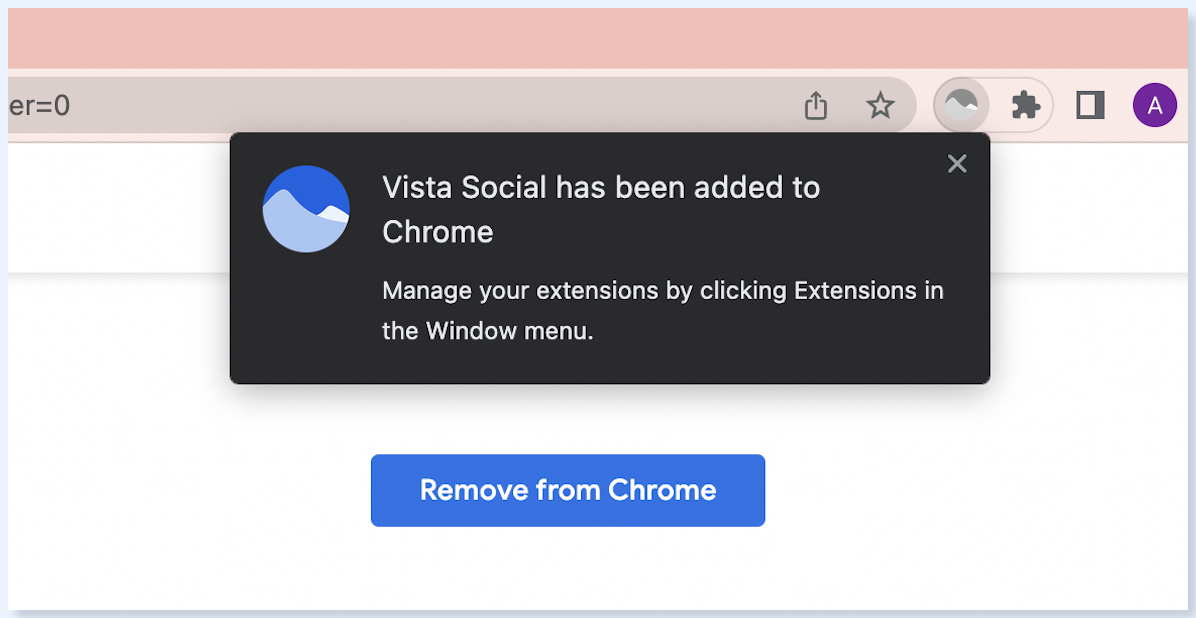Click the Window menu text in popup
Viewport: 1196px width, 618px height.
pos(509,332)
